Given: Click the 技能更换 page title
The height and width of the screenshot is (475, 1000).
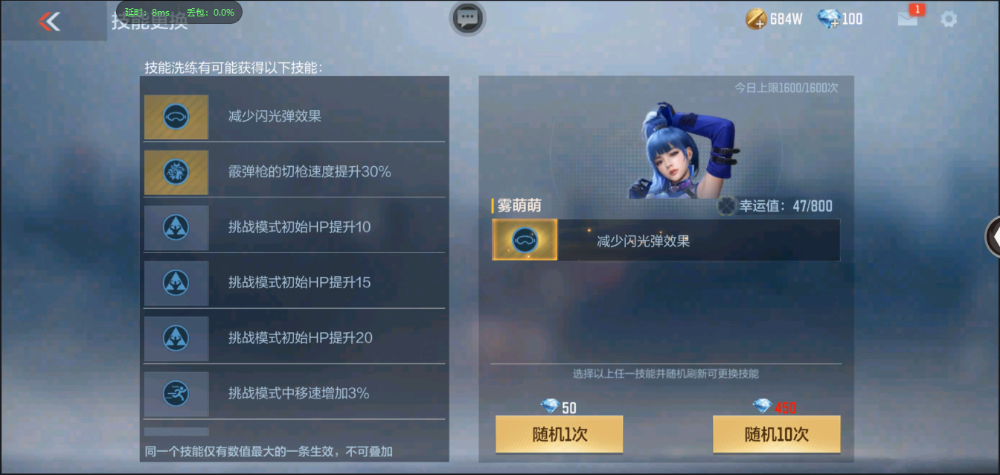Looking at the screenshot, I should (x=150, y=23).
